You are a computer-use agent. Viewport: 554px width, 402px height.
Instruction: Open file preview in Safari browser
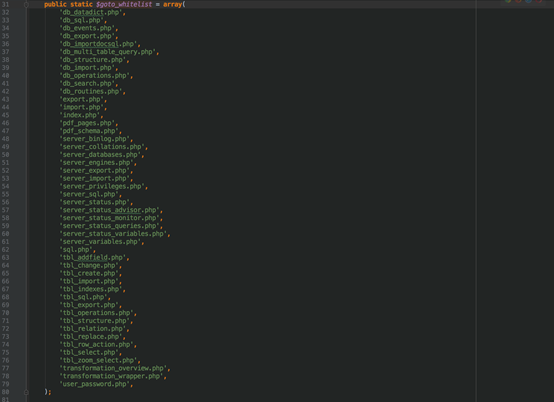coord(529,1)
